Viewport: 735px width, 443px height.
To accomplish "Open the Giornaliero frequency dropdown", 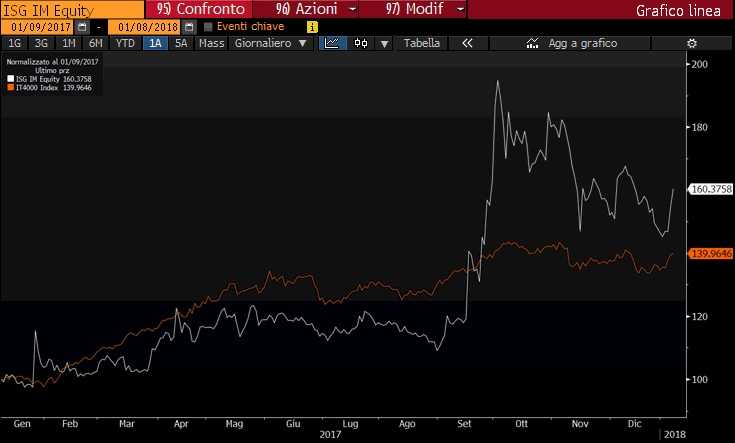I will tap(270, 43).
